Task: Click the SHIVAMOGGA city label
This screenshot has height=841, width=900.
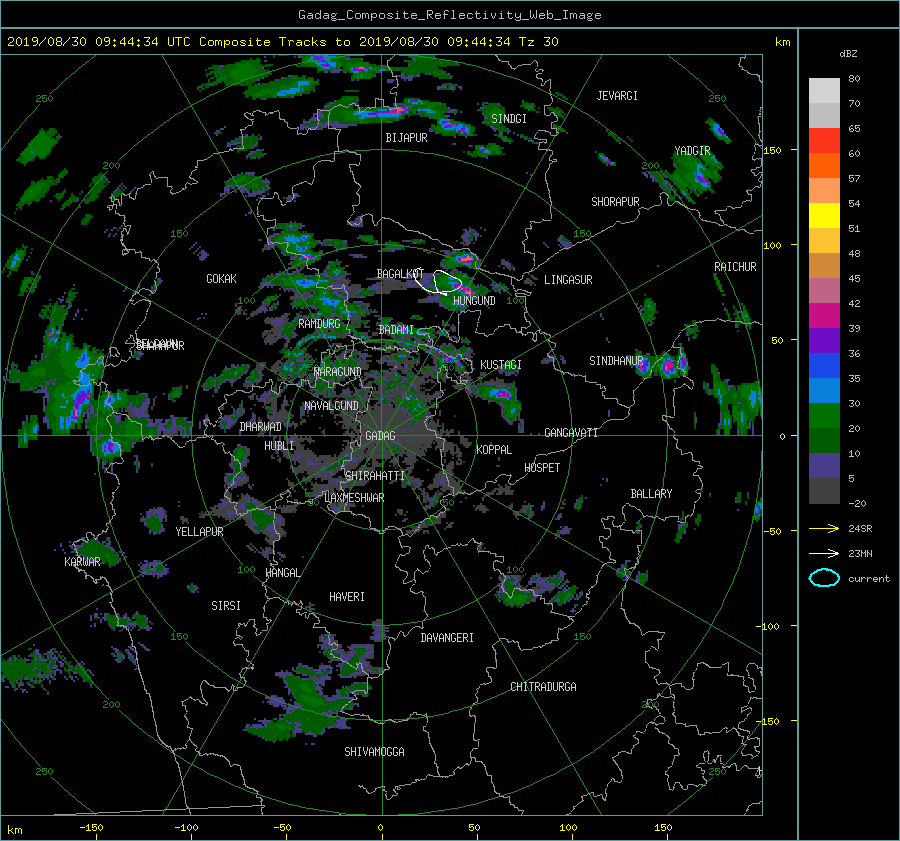Action: pyautogui.click(x=374, y=752)
